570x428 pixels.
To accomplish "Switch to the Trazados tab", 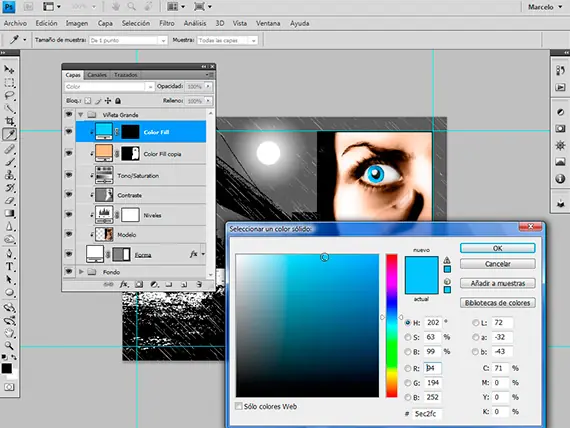I will (126, 75).
